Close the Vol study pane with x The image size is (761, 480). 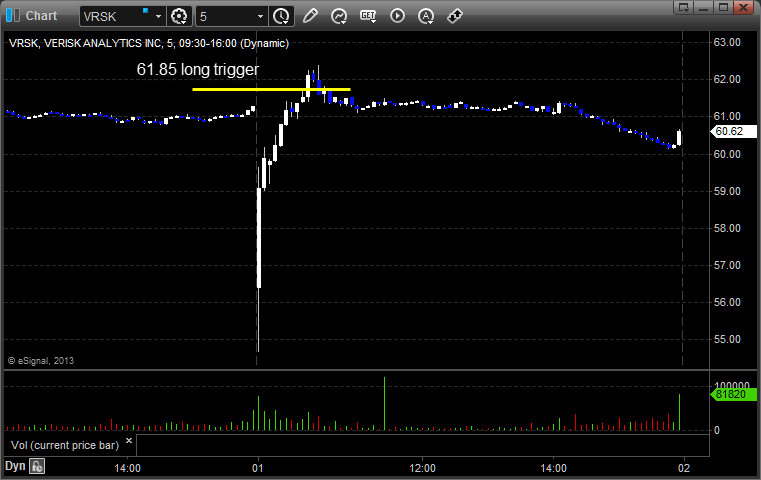tap(129, 441)
